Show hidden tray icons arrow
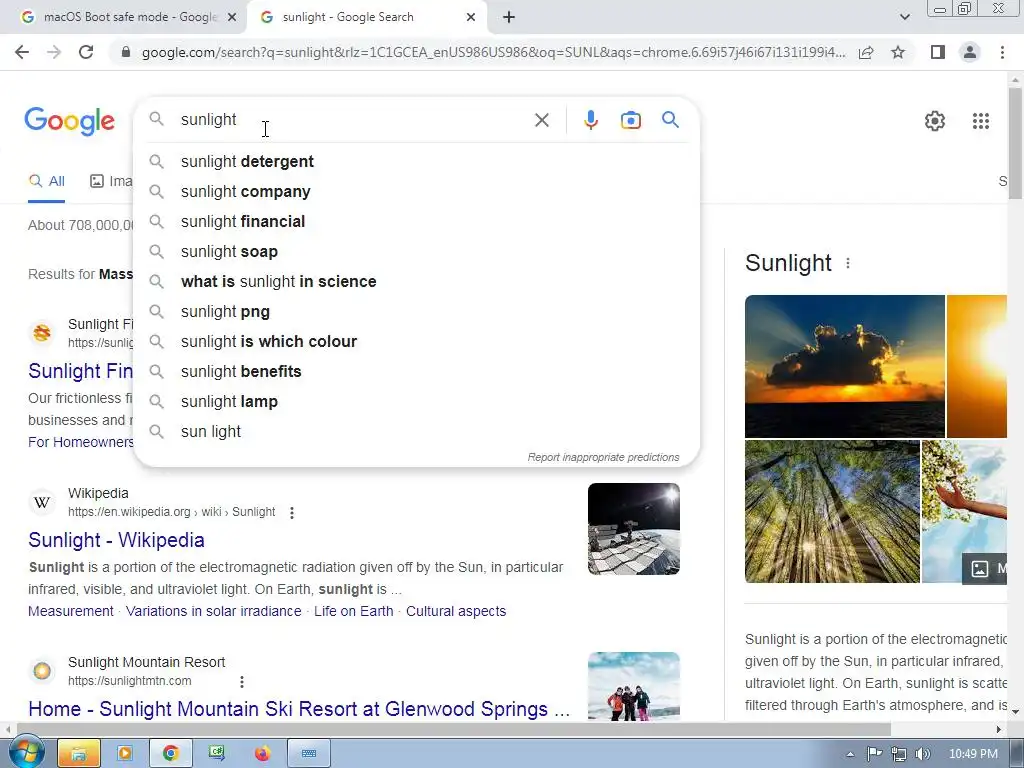The height and width of the screenshot is (768, 1024). pos(850,754)
